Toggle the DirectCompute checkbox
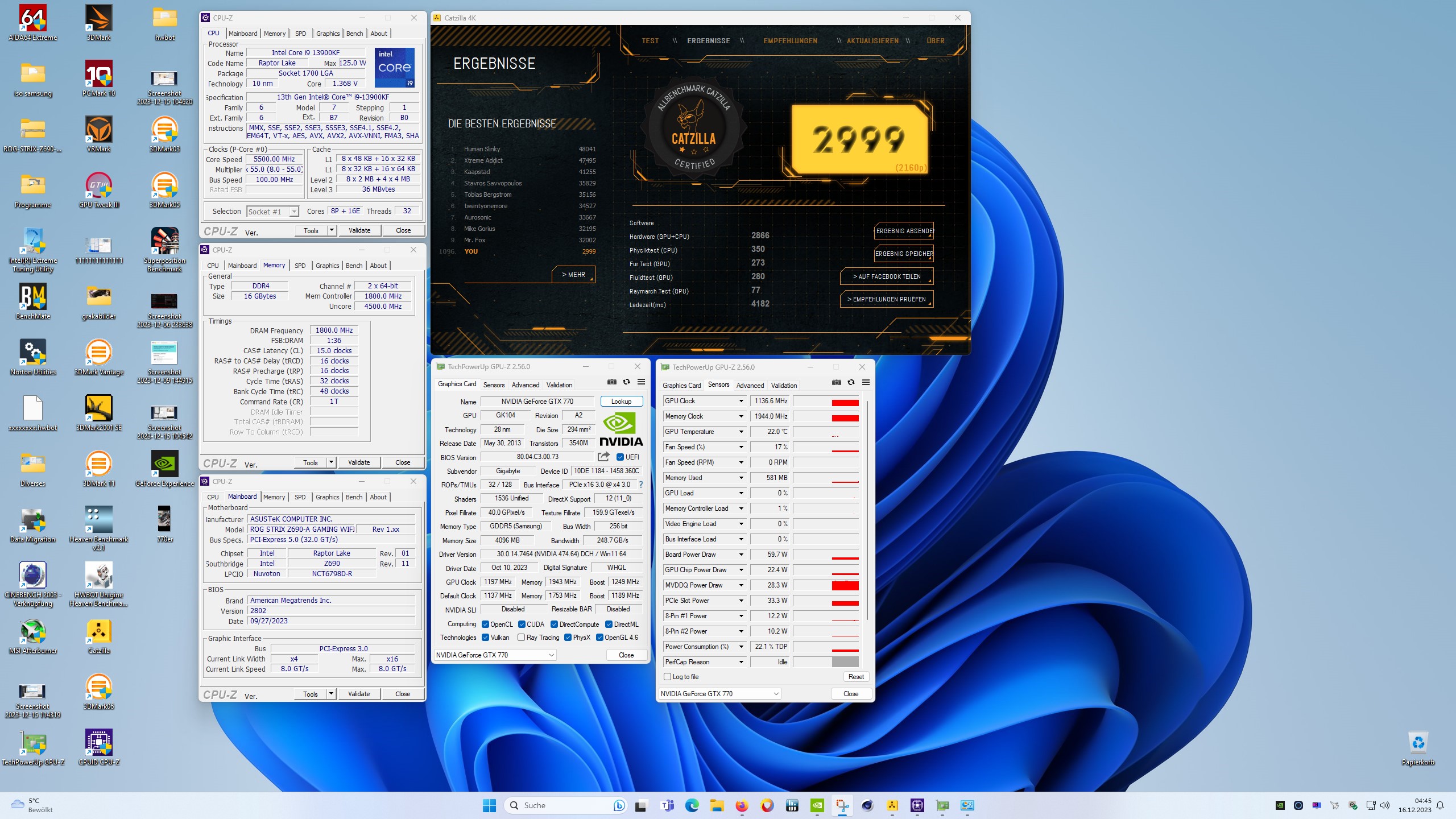1456x819 pixels. click(554, 624)
